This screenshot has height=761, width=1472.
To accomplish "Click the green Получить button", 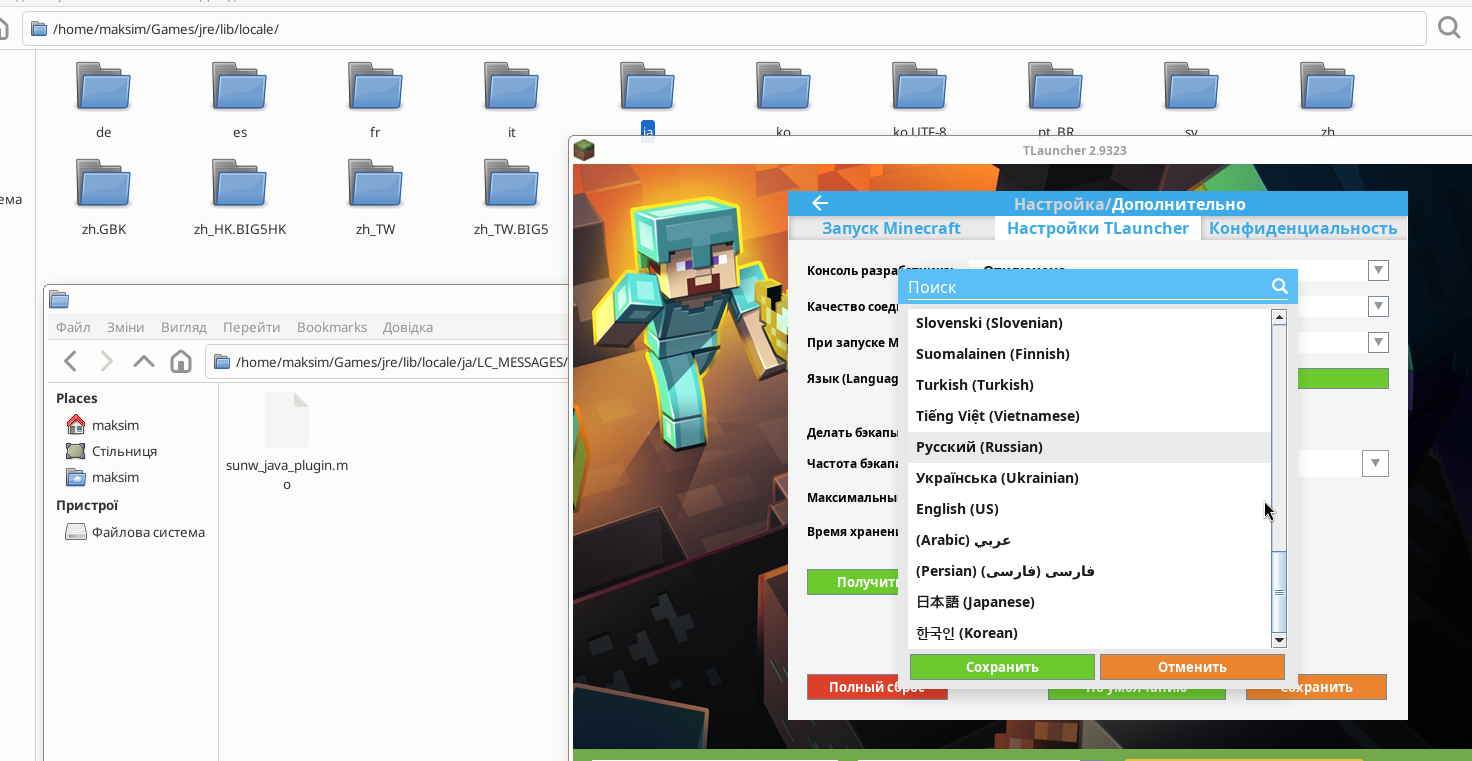I will [x=852, y=582].
